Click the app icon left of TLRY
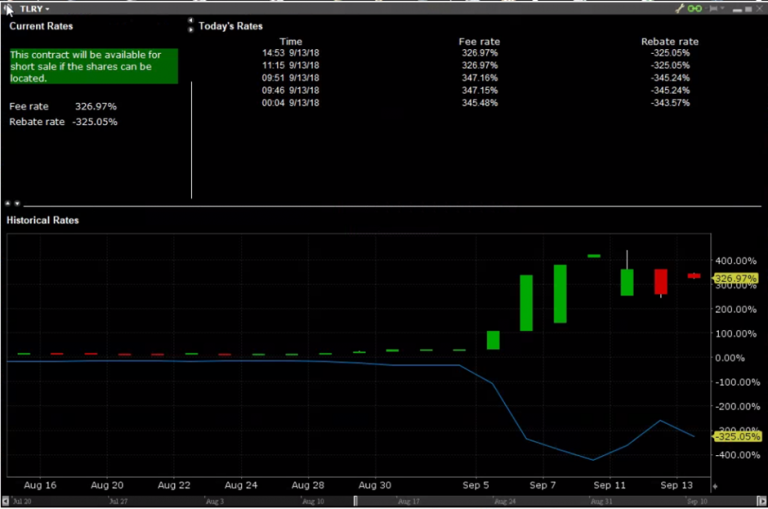The height and width of the screenshot is (509, 768). coord(9,8)
